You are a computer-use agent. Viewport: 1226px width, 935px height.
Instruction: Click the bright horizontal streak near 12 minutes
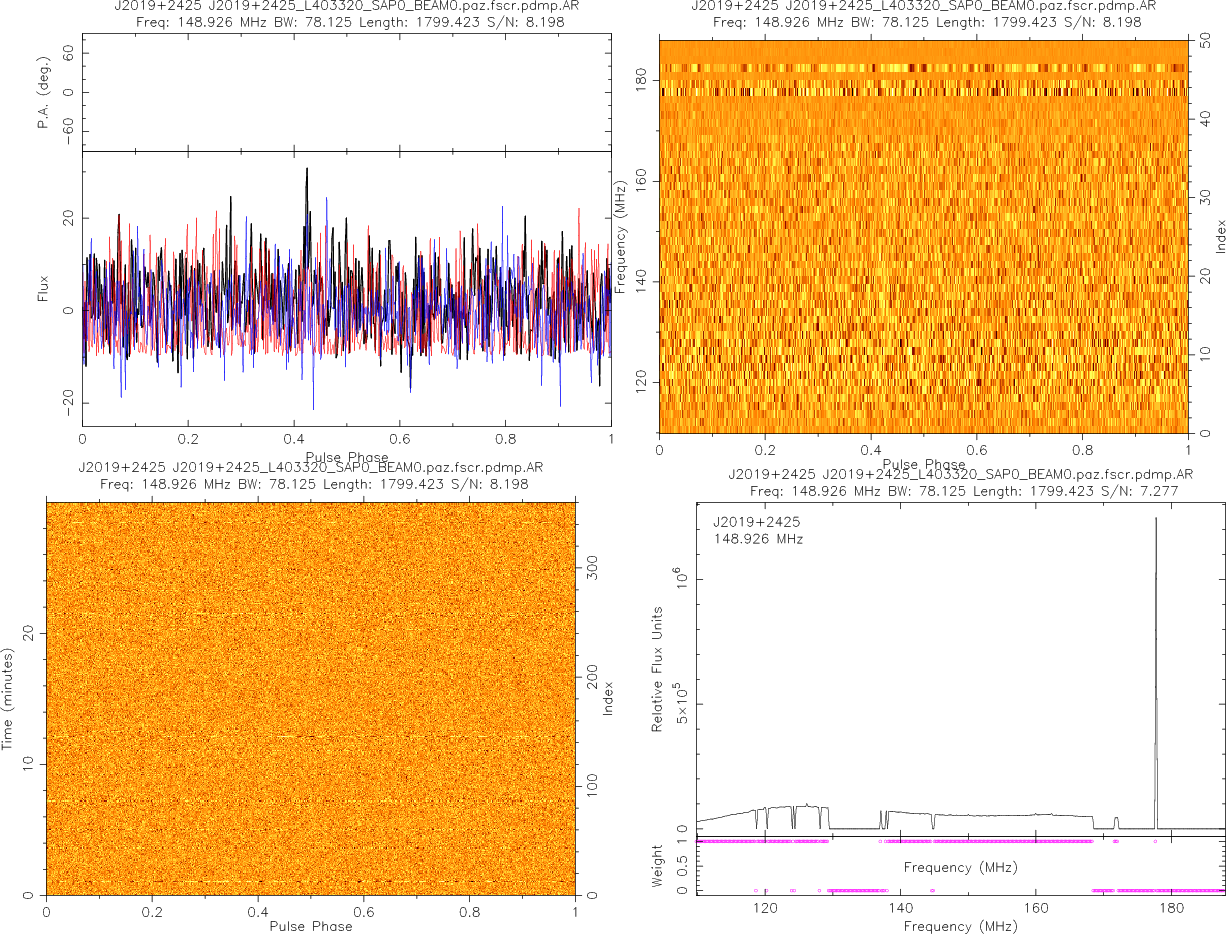point(300,737)
